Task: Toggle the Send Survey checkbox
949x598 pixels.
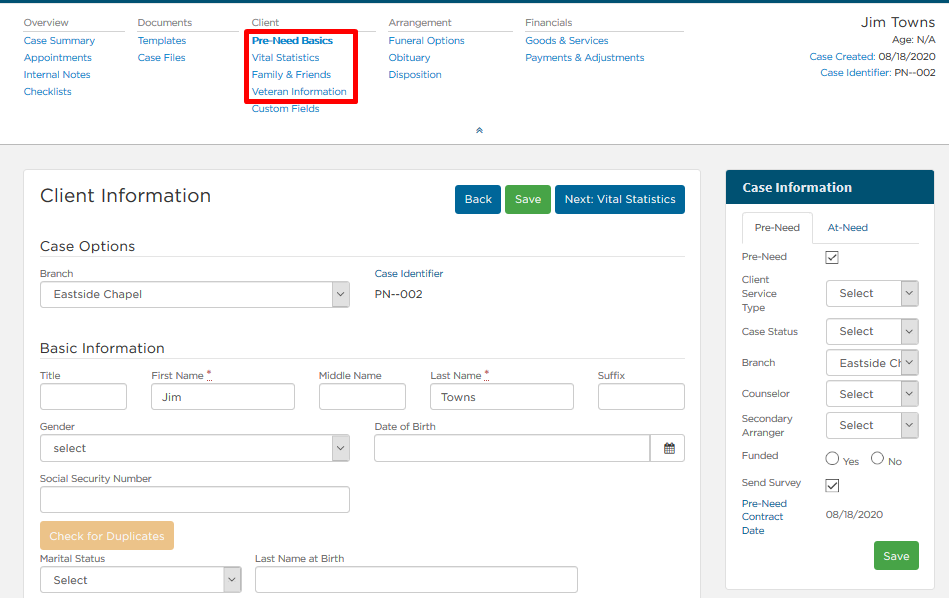Action: [x=832, y=485]
